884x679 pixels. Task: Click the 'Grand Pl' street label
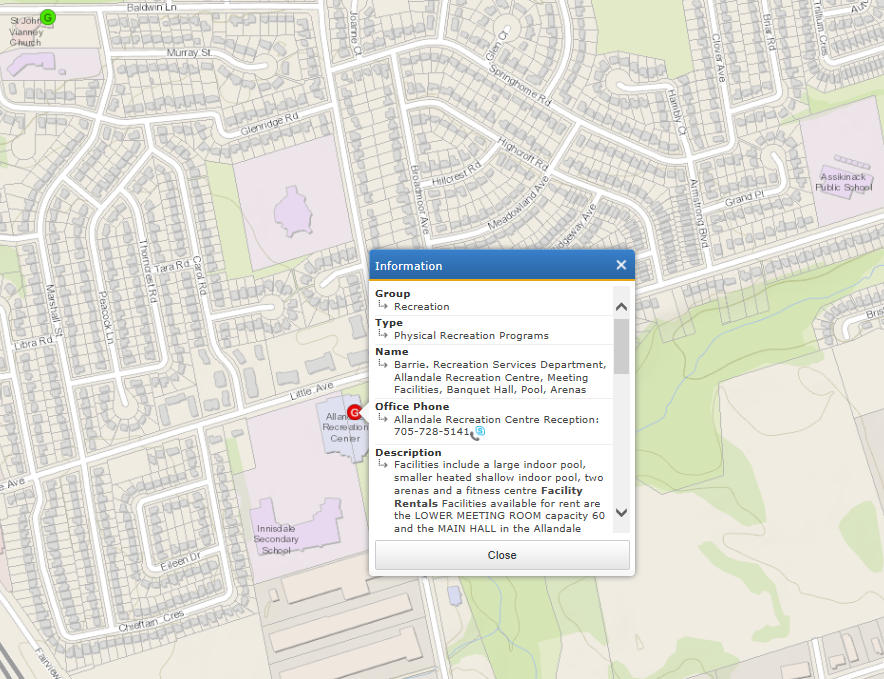point(744,199)
